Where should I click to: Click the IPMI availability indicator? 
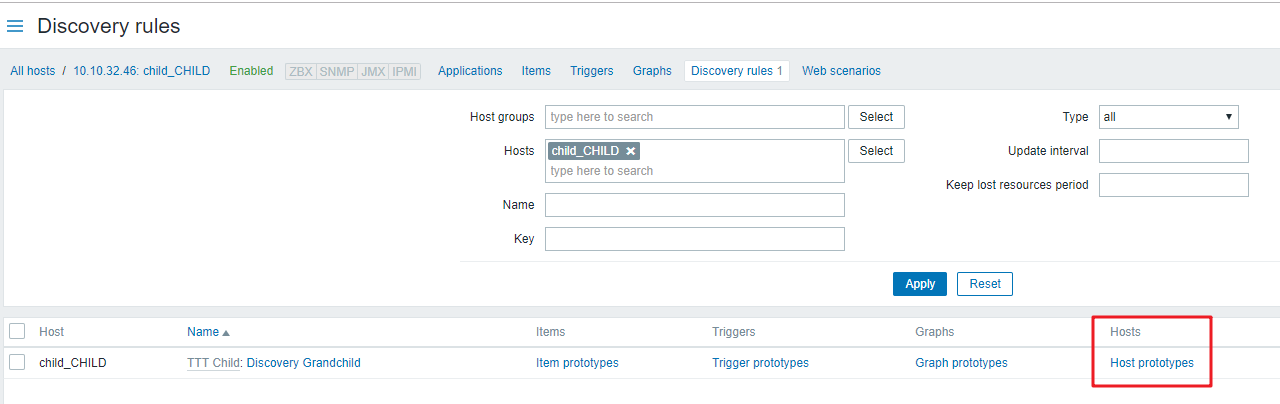(405, 71)
